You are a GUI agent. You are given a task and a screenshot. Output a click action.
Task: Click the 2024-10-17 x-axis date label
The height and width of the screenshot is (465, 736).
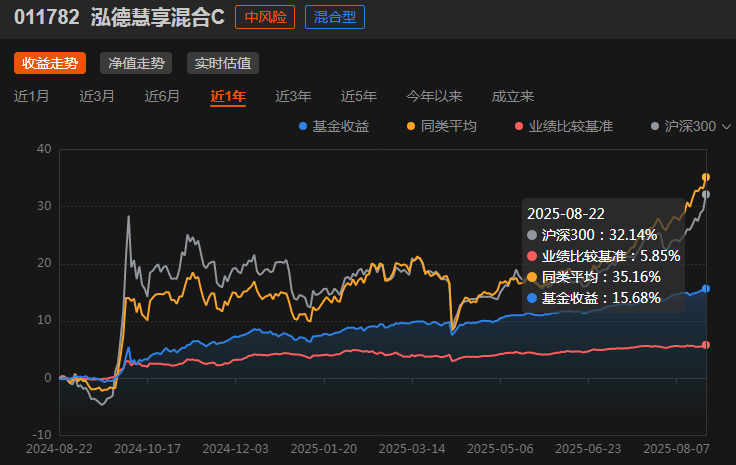147,449
